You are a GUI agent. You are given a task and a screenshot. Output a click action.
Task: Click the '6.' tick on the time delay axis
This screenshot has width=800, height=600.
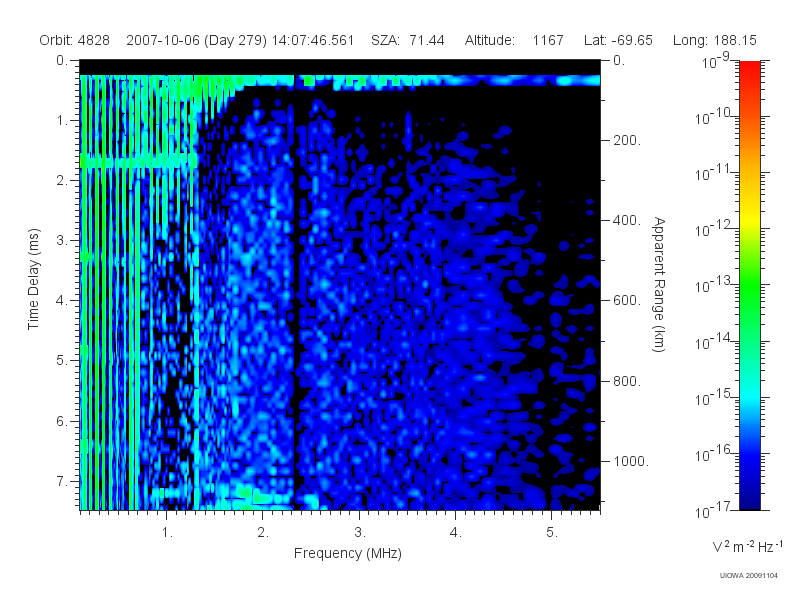(x=62, y=421)
